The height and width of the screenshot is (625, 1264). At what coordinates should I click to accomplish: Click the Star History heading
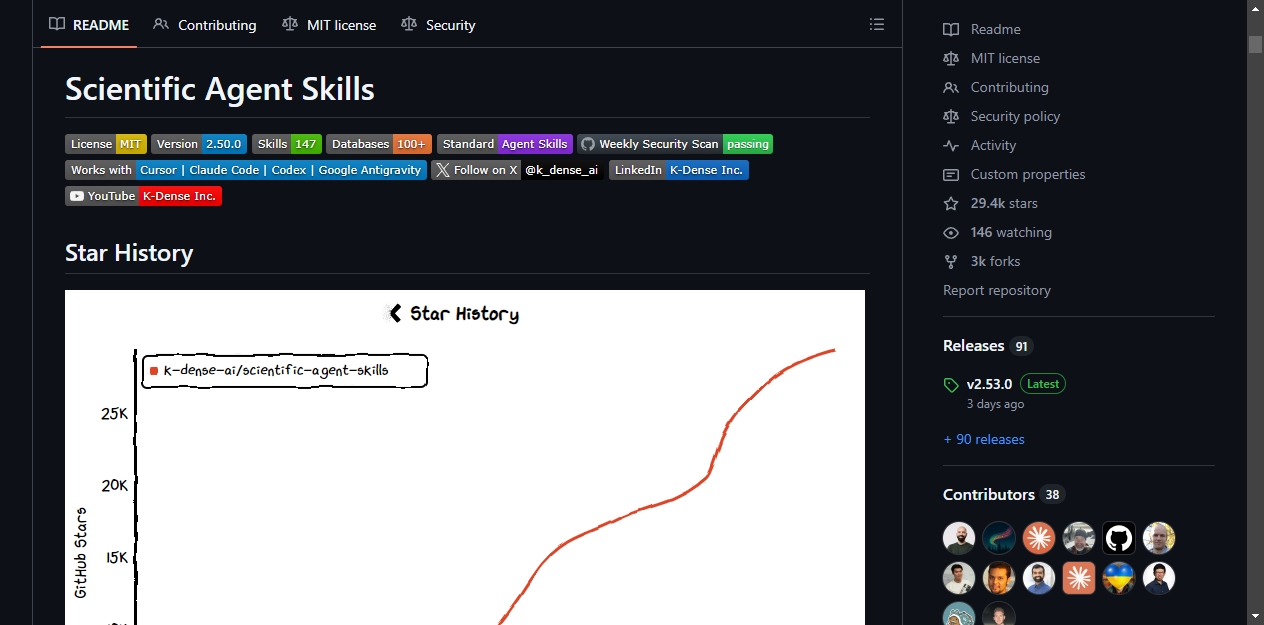[x=129, y=253]
